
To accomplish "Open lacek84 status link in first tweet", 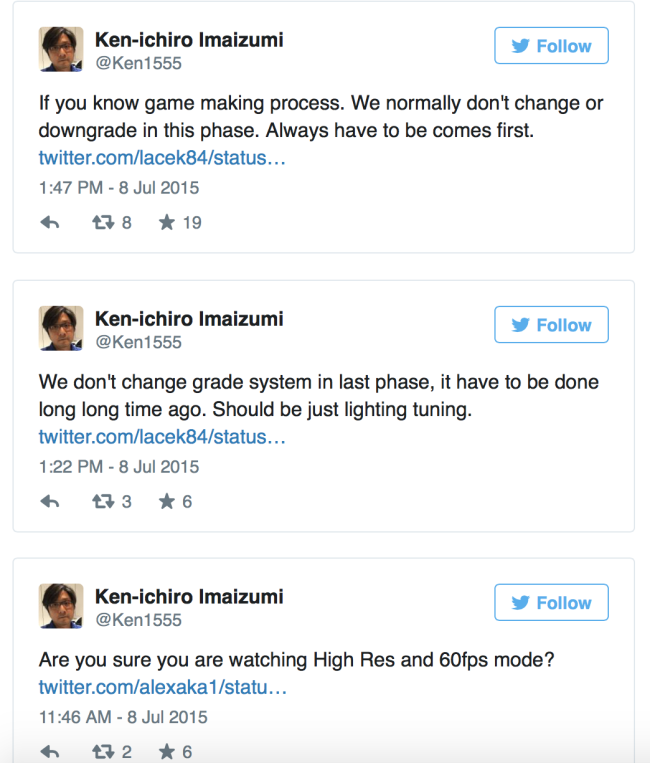I will click(x=162, y=158).
